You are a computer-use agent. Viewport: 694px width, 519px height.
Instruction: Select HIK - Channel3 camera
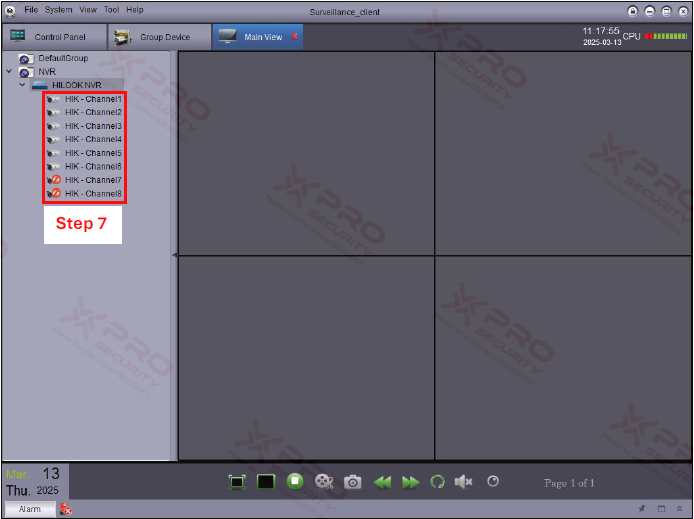tap(93, 126)
